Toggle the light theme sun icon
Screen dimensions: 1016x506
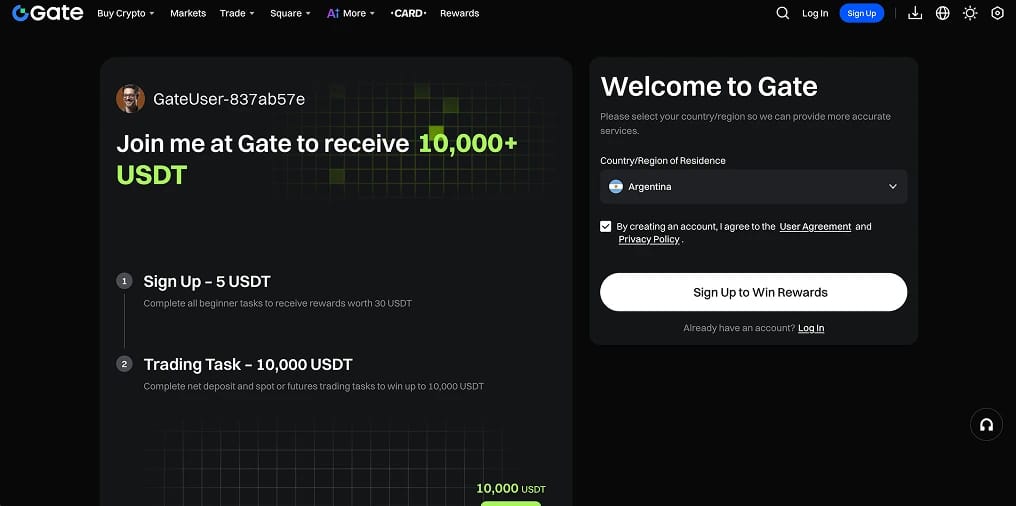tap(970, 13)
